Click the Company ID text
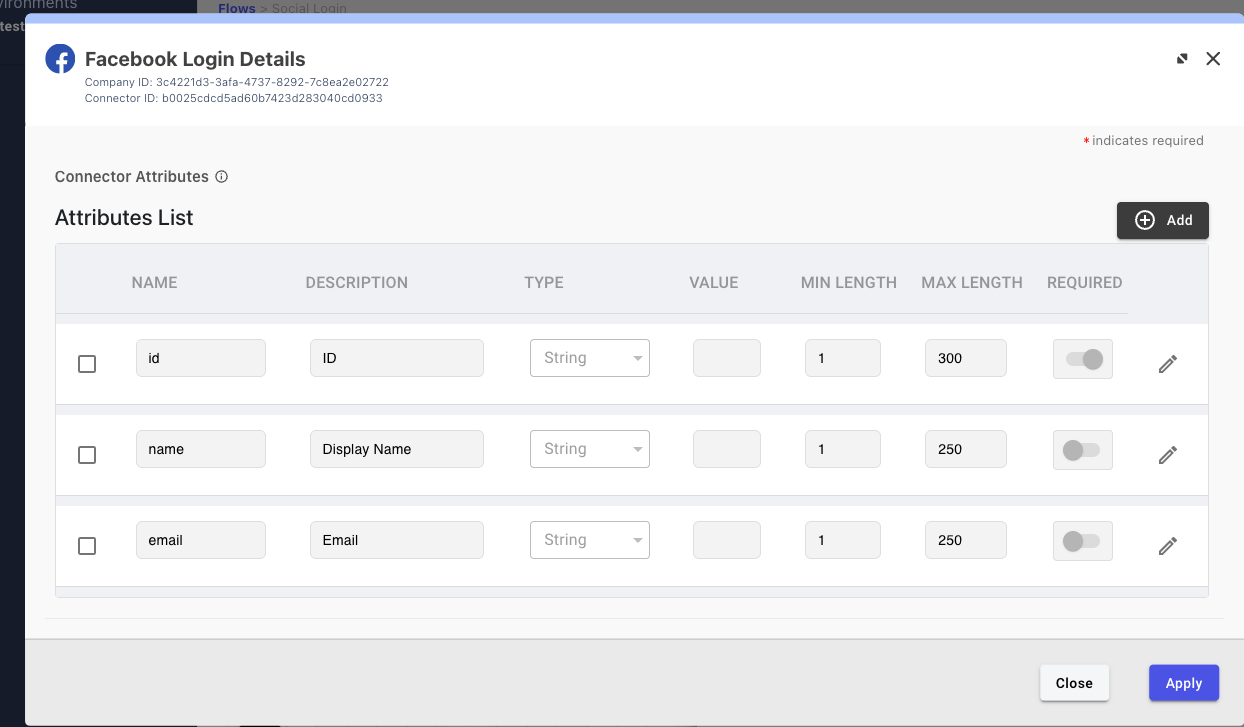Image resolution: width=1244 pixels, height=727 pixels. point(237,82)
